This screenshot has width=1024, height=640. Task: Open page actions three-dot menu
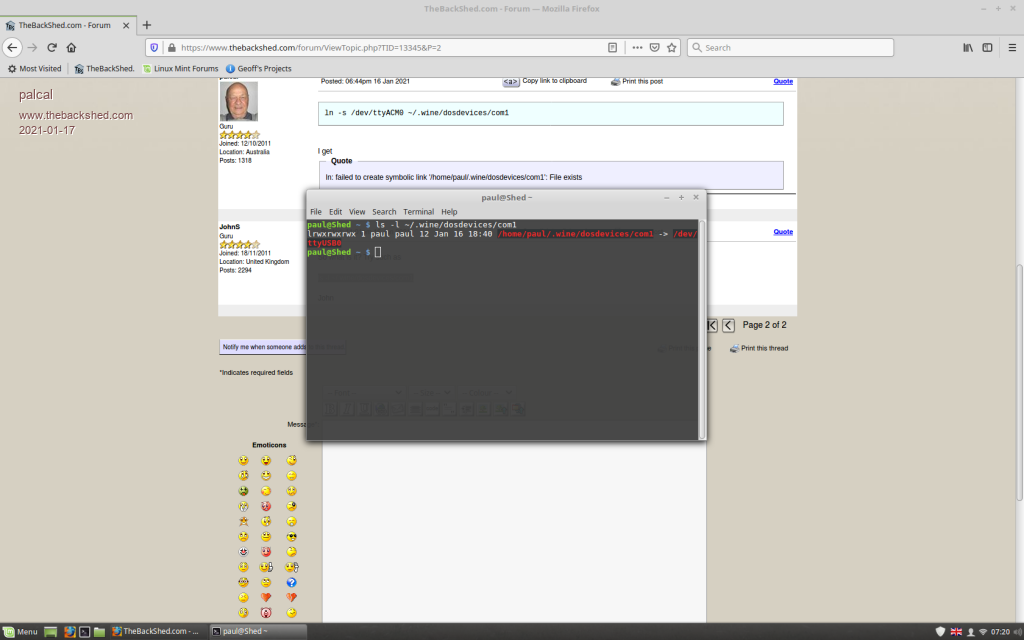637,47
